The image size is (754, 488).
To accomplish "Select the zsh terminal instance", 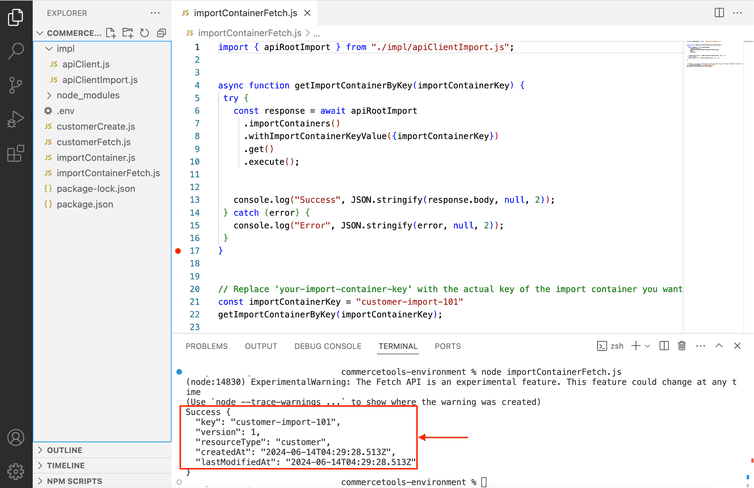I will click(610, 346).
